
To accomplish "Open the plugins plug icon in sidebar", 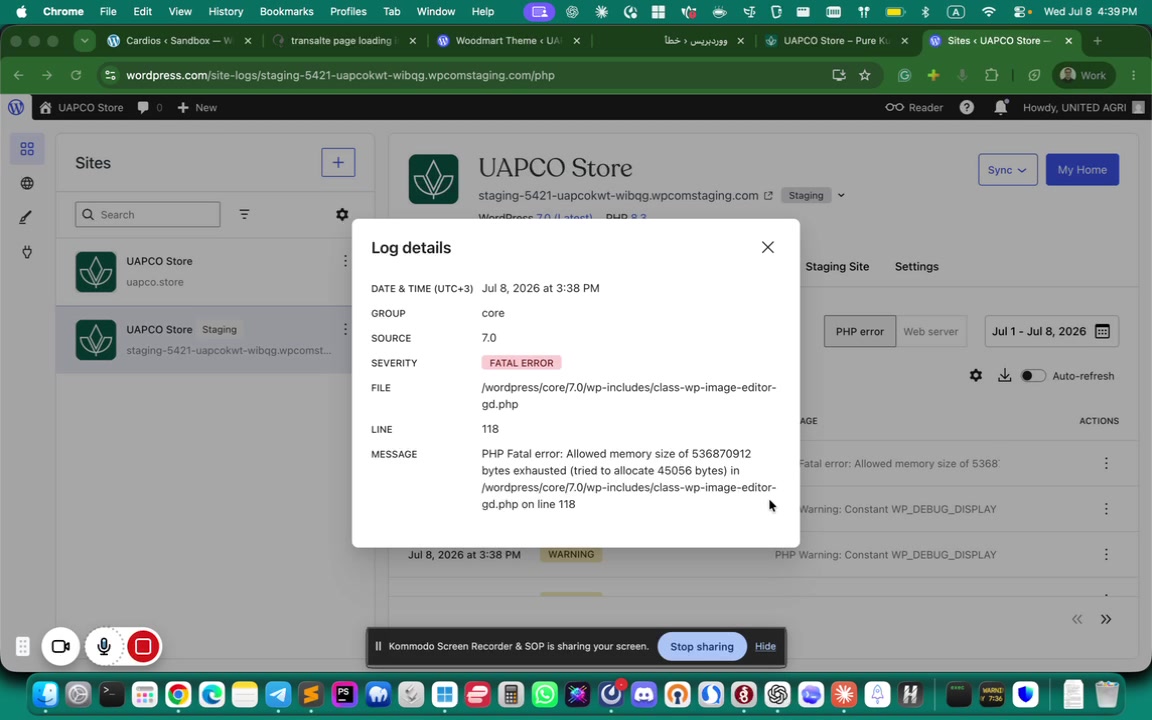I will (27, 252).
